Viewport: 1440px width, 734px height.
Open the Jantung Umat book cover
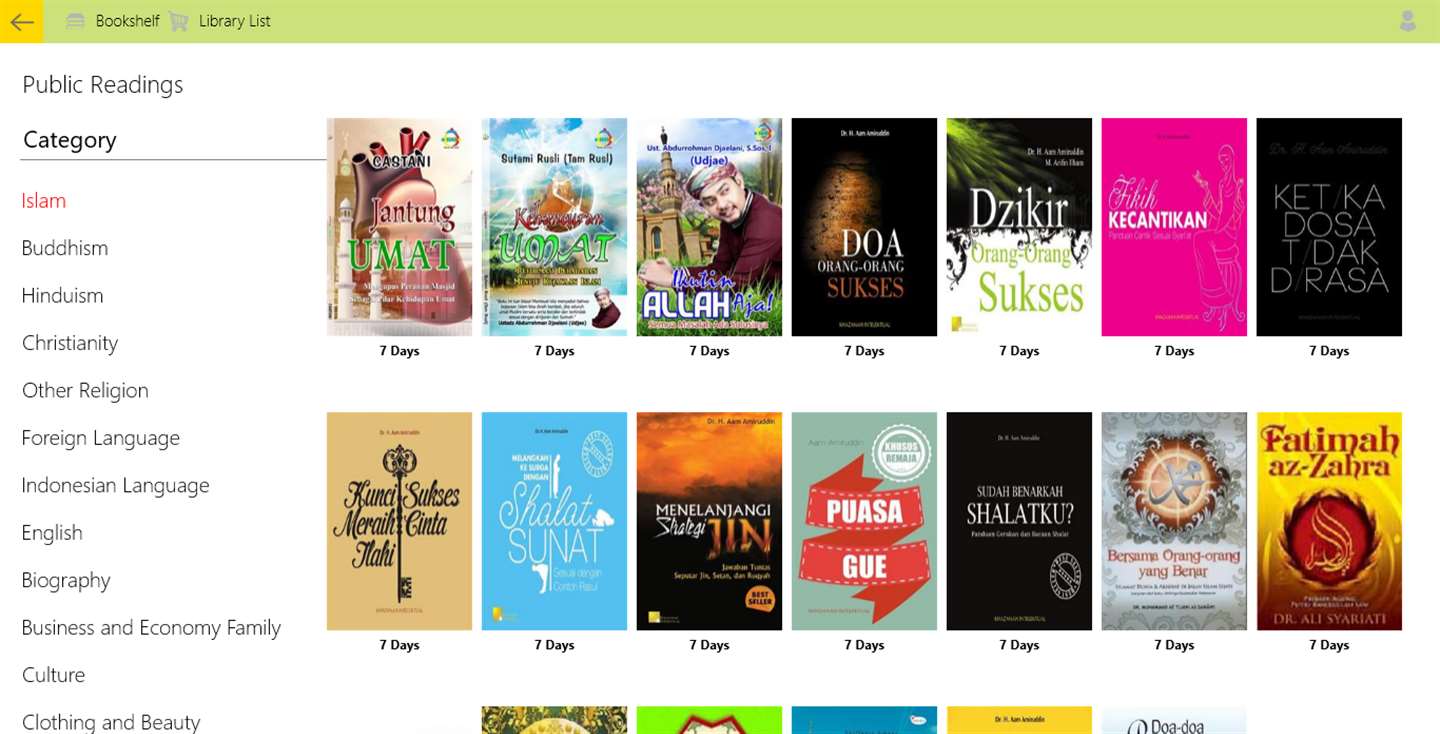(x=399, y=227)
